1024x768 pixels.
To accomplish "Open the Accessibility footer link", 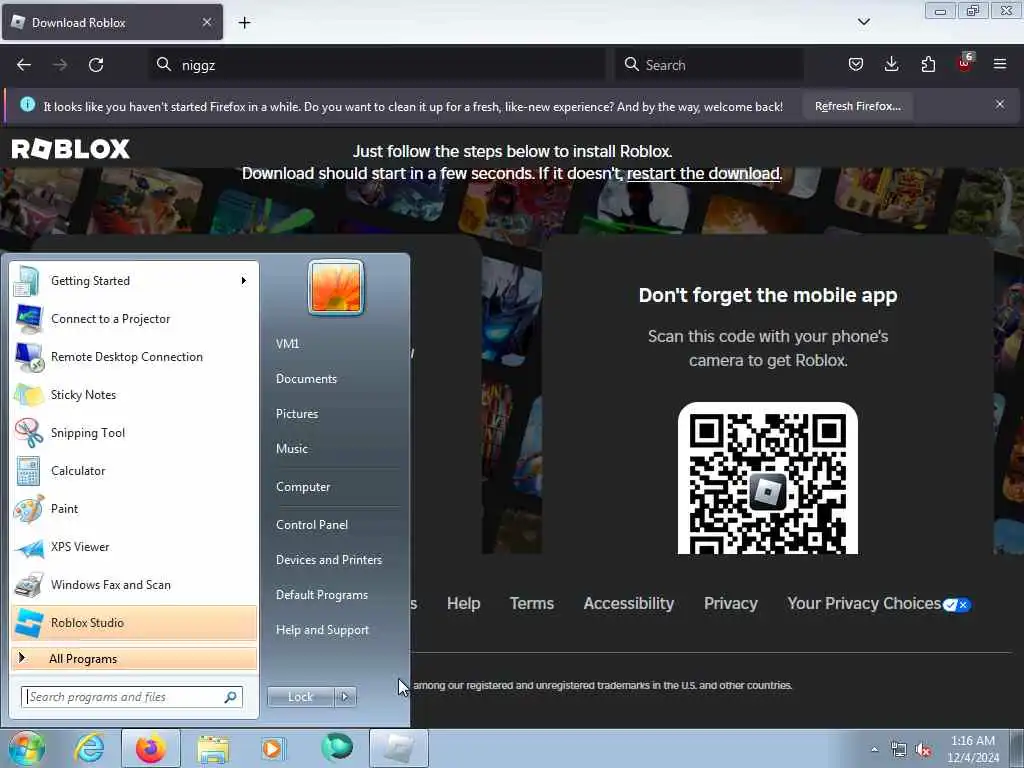I will (x=629, y=603).
